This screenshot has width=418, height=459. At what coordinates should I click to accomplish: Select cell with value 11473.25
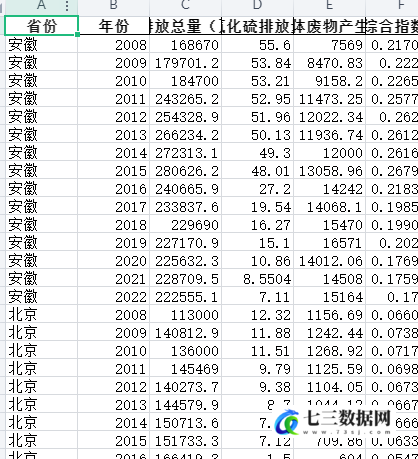point(329,99)
